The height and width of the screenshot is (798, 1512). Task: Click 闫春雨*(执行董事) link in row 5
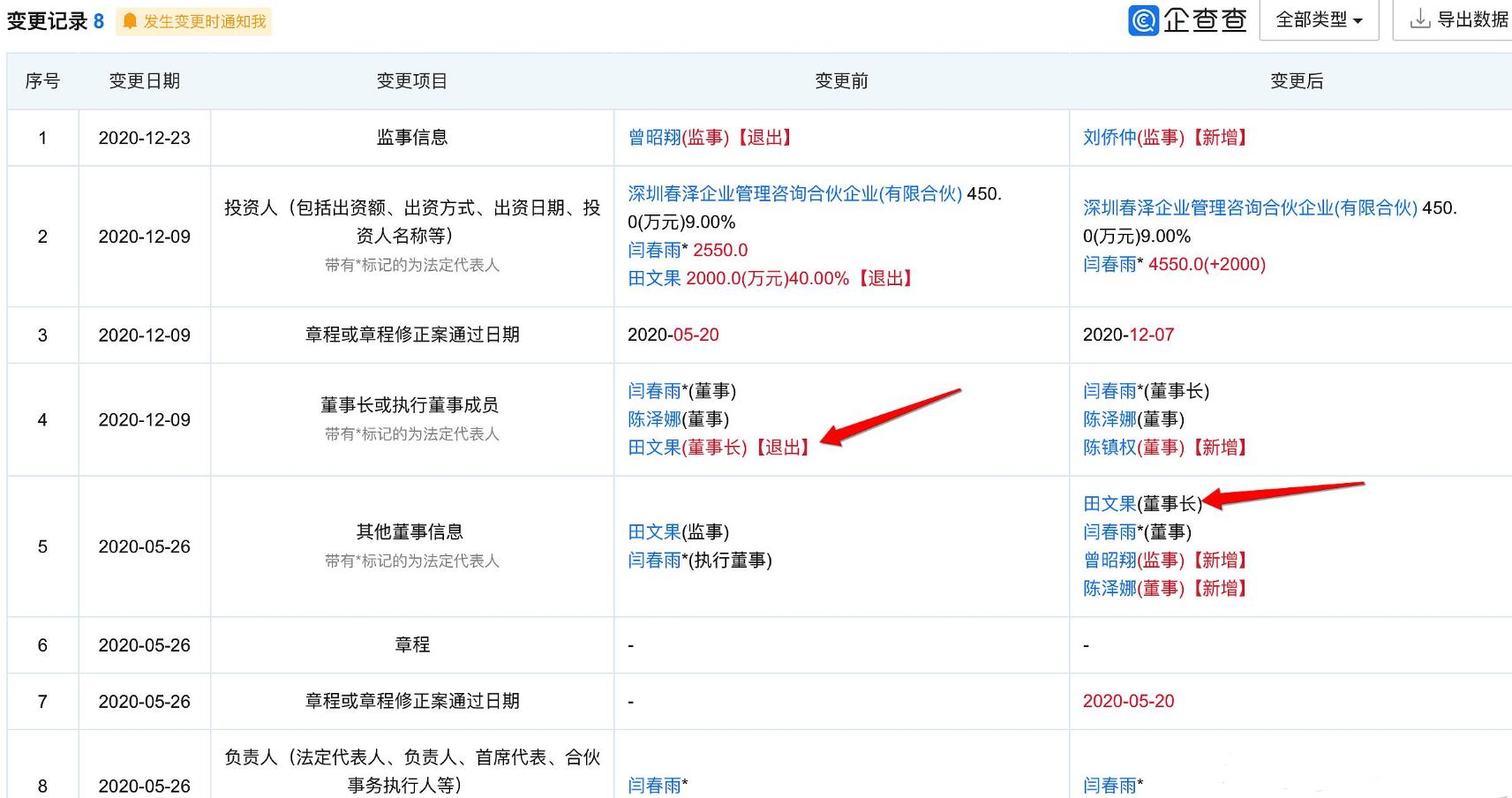[x=702, y=560]
